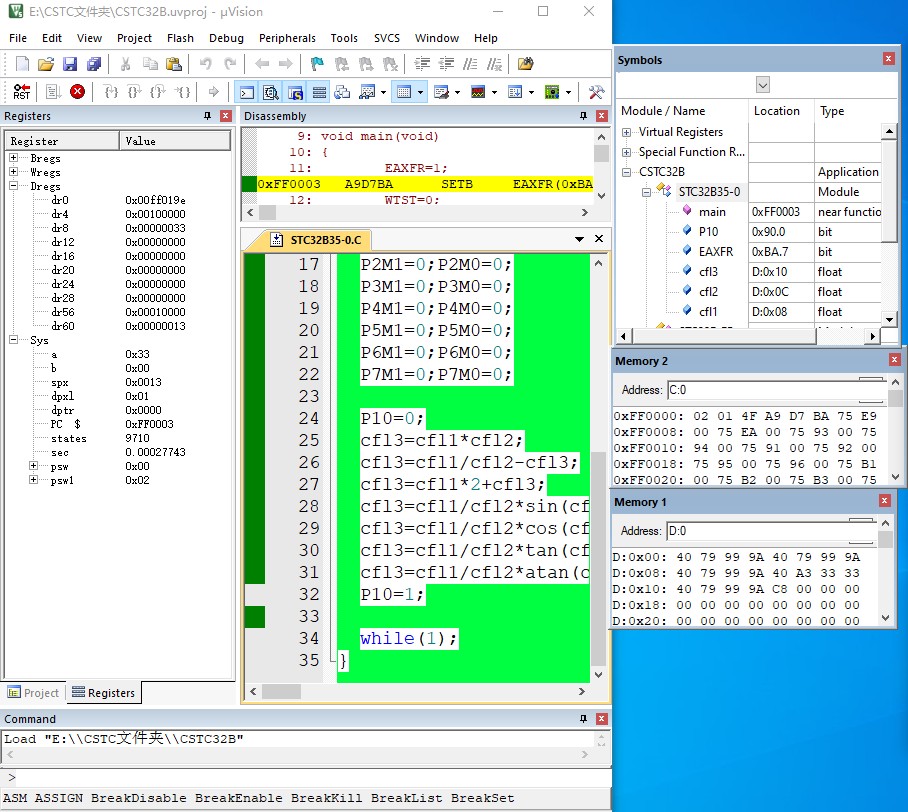Click the Memory 2 address field

point(776,390)
